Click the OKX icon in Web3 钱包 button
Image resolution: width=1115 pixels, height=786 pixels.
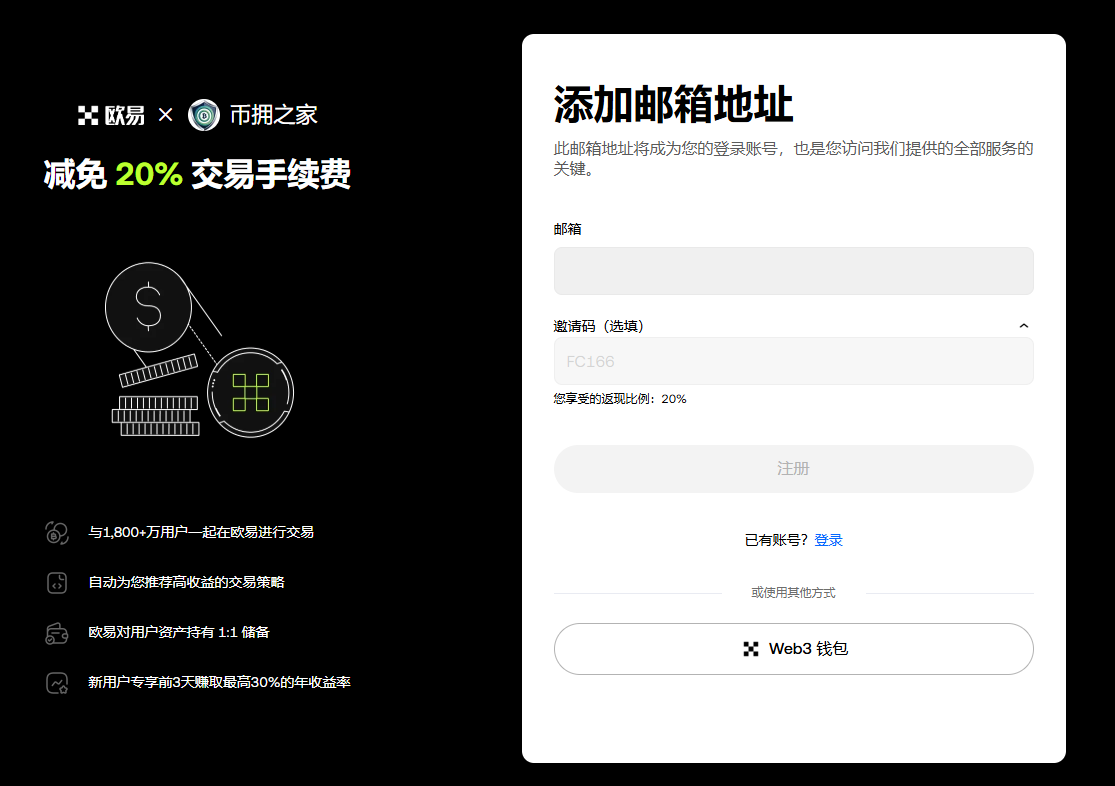click(751, 649)
